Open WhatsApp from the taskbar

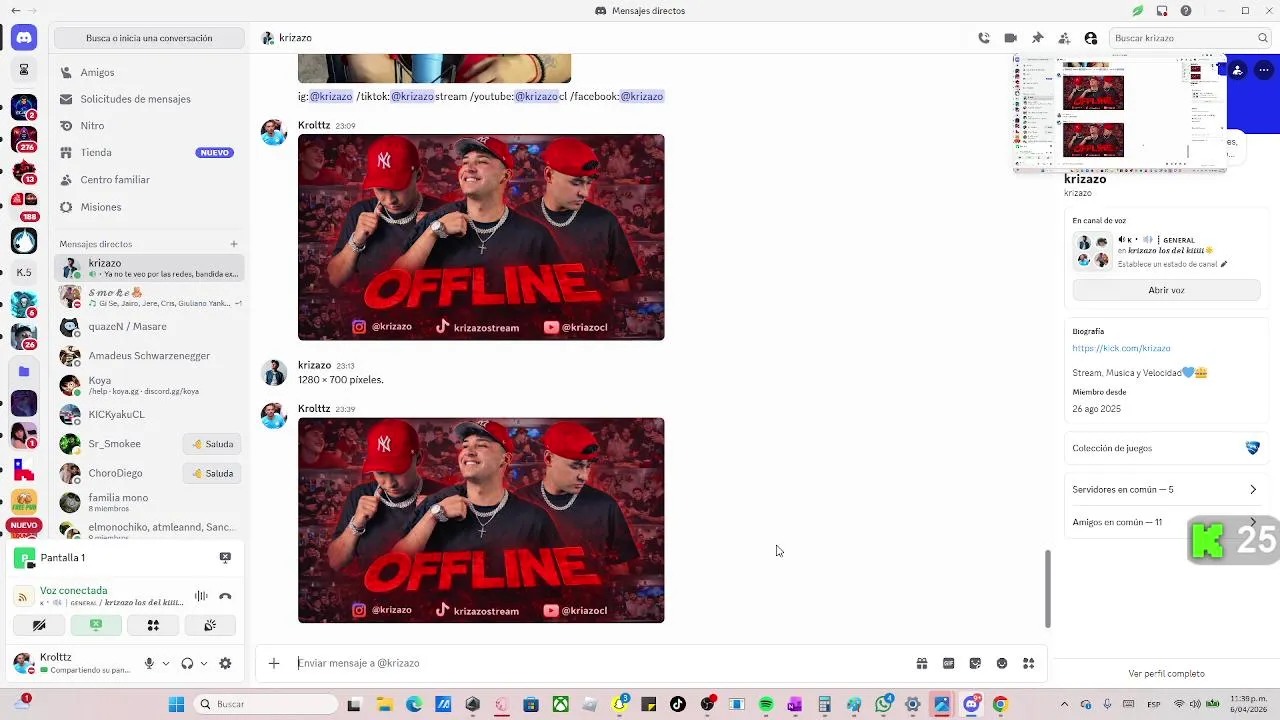click(883, 705)
